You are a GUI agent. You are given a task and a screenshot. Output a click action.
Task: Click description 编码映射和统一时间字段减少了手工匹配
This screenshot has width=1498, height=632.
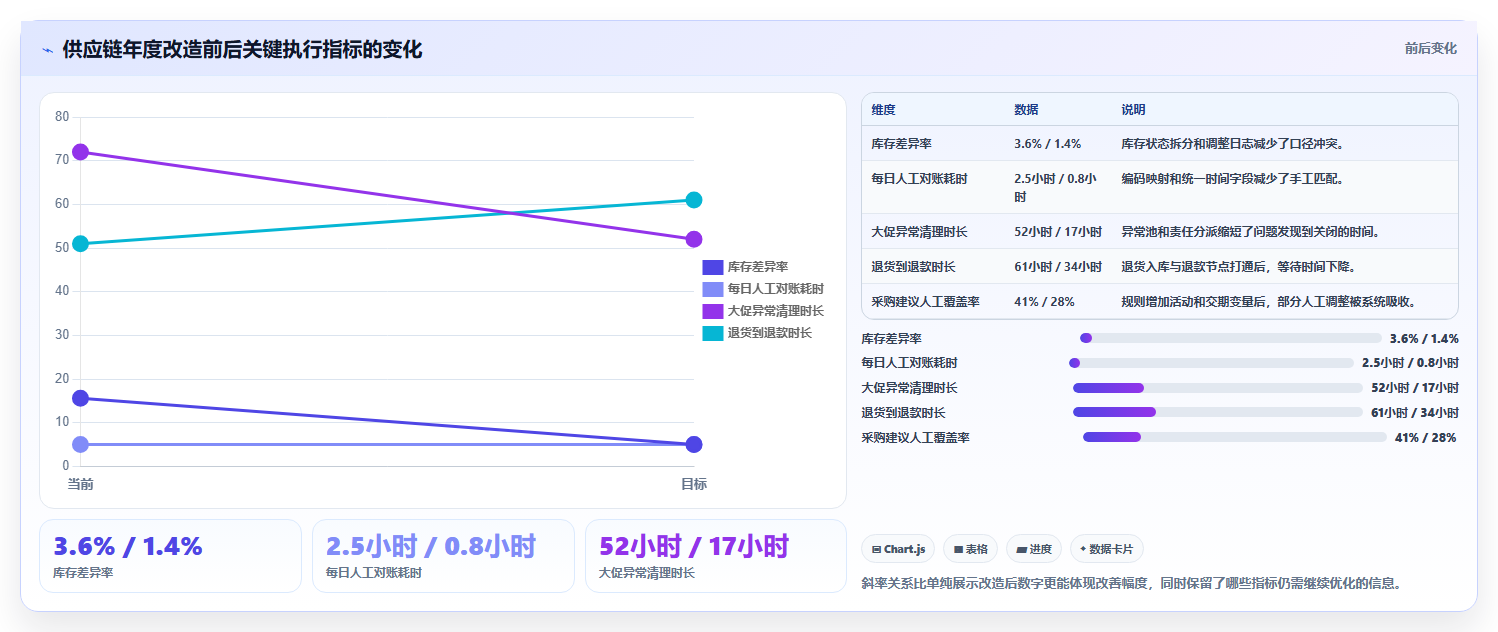click(1233, 179)
